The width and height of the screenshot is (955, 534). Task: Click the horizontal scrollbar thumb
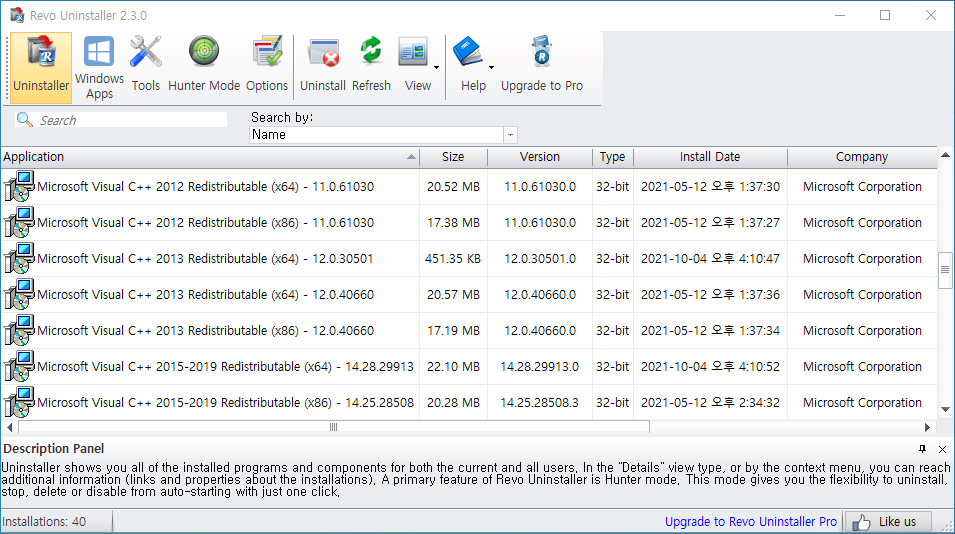pyautogui.click(x=334, y=427)
